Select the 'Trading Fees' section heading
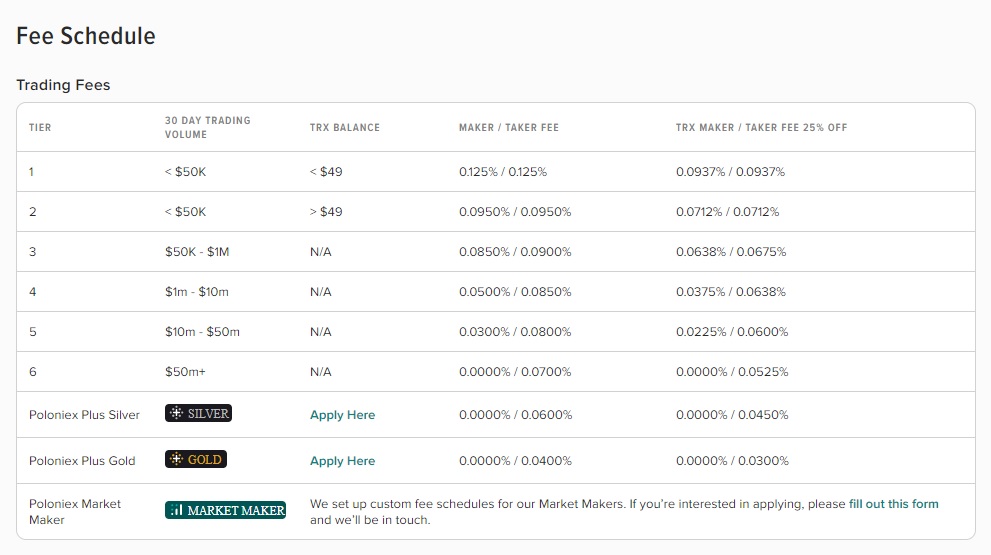Image resolution: width=991 pixels, height=555 pixels. click(x=63, y=85)
